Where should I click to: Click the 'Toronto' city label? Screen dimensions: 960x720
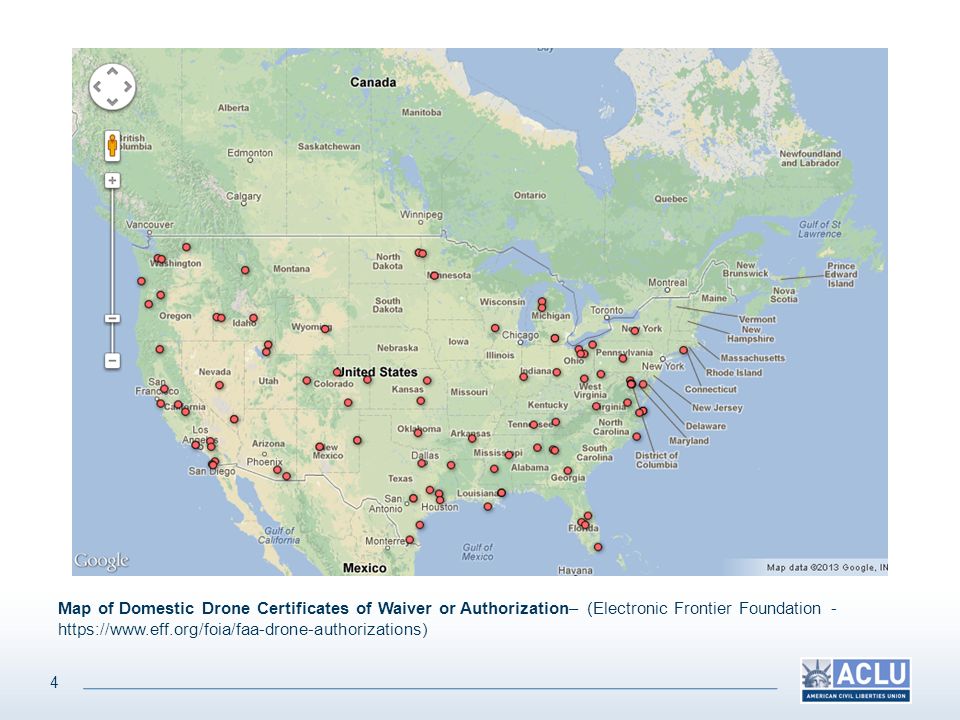pyautogui.click(x=607, y=310)
